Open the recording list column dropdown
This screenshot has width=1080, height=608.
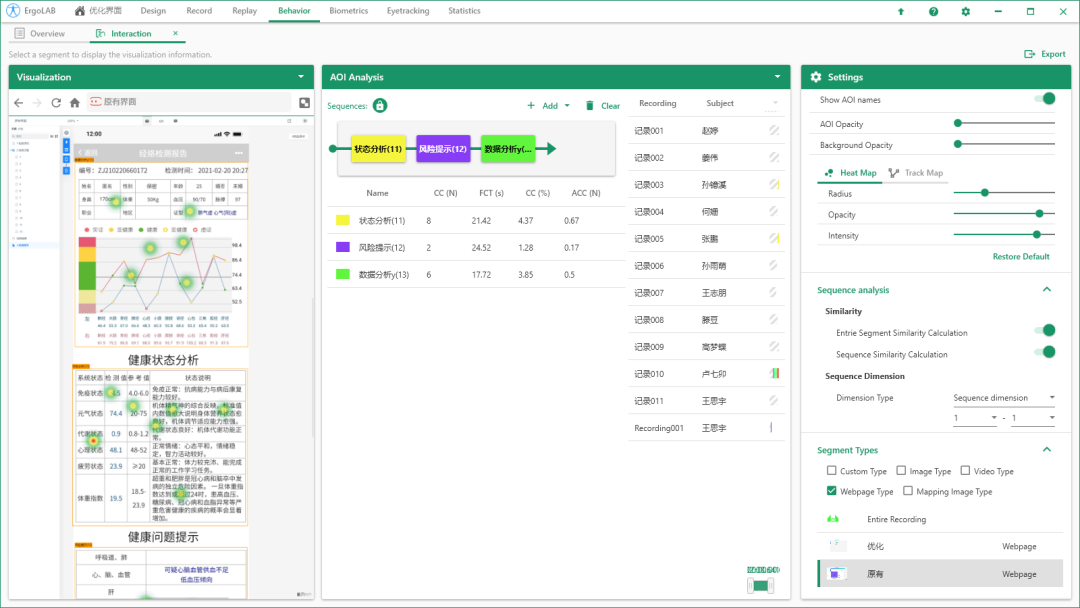coord(776,103)
